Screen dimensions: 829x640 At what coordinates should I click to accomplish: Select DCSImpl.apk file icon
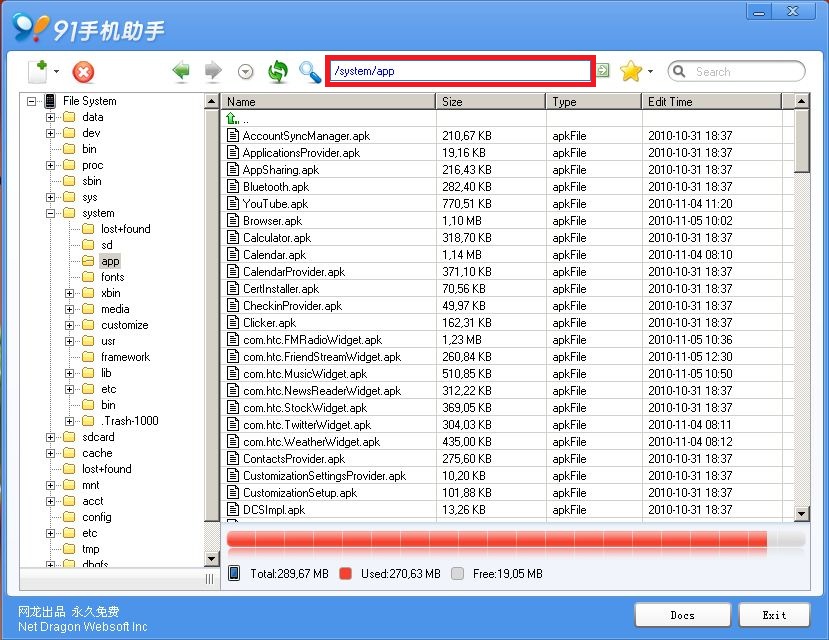pyautogui.click(x=233, y=509)
